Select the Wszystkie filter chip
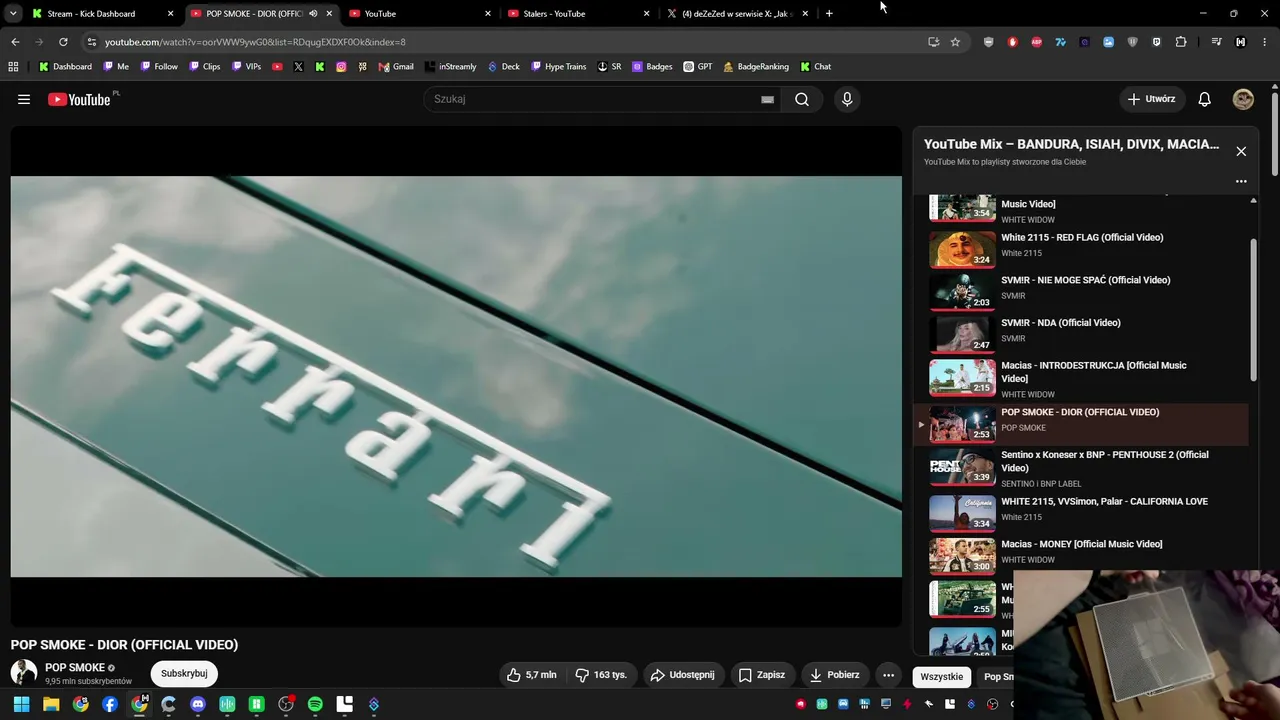Viewport: 1280px width, 720px height. [x=942, y=677]
